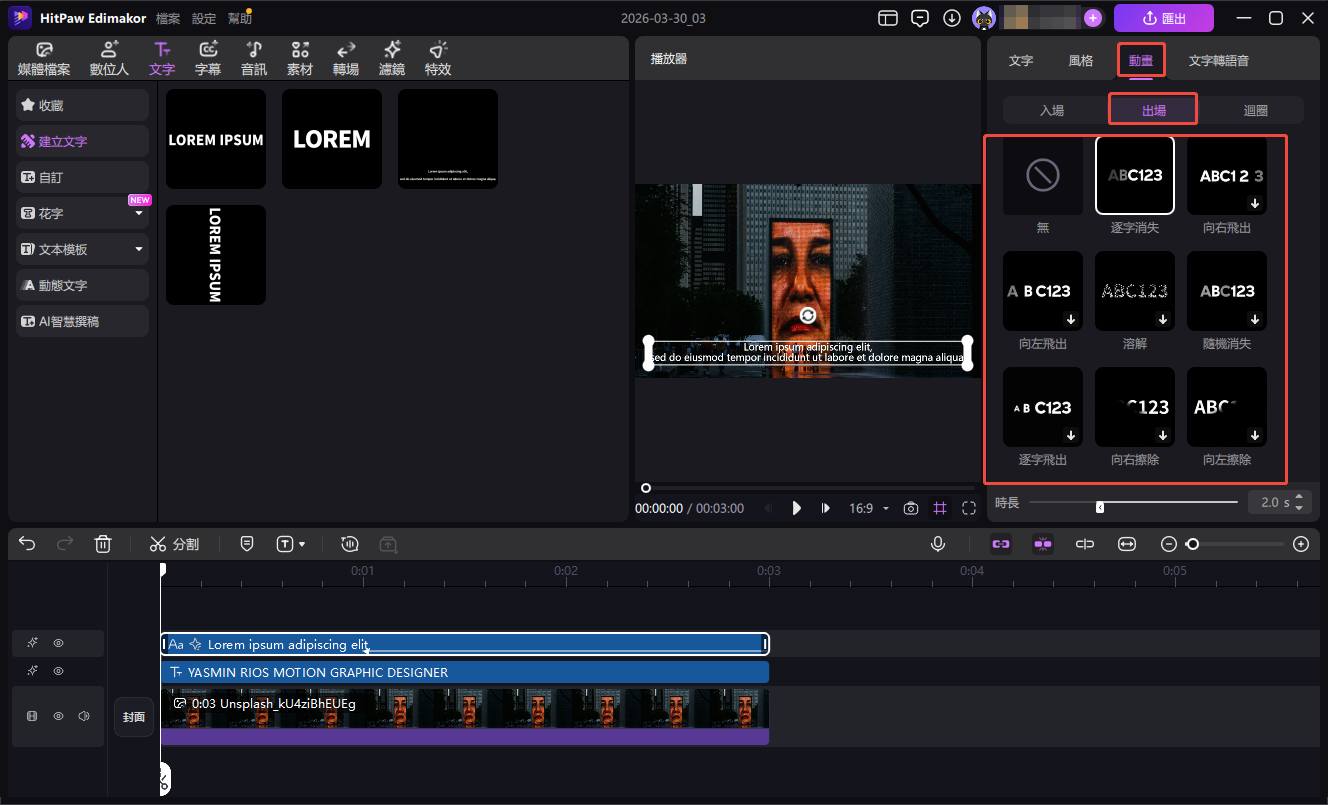Image resolution: width=1328 pixels, height=805 pixels.
Task: Expand the 文本模板 category in sidebar
Action: pyautogui.click(x=139, y=249)
